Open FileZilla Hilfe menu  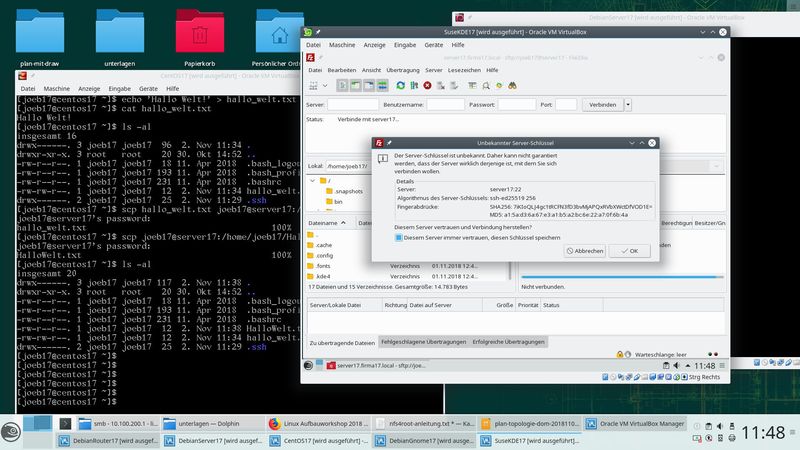[x=492, y=70]
